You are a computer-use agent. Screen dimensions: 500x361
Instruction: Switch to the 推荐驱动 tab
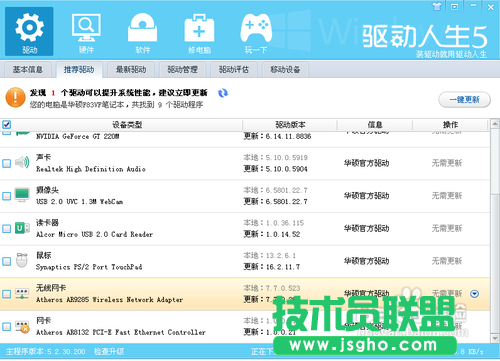point(79,69)
